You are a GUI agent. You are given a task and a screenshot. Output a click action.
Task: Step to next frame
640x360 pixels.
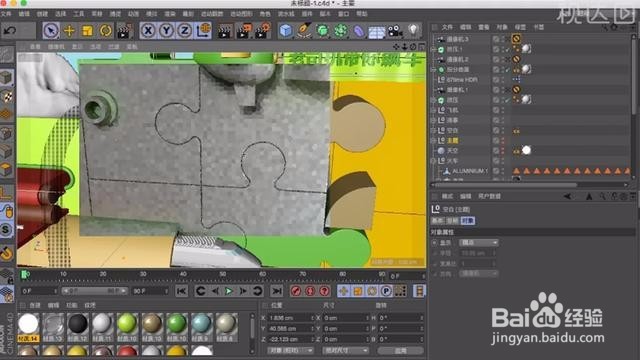point(243,291)
